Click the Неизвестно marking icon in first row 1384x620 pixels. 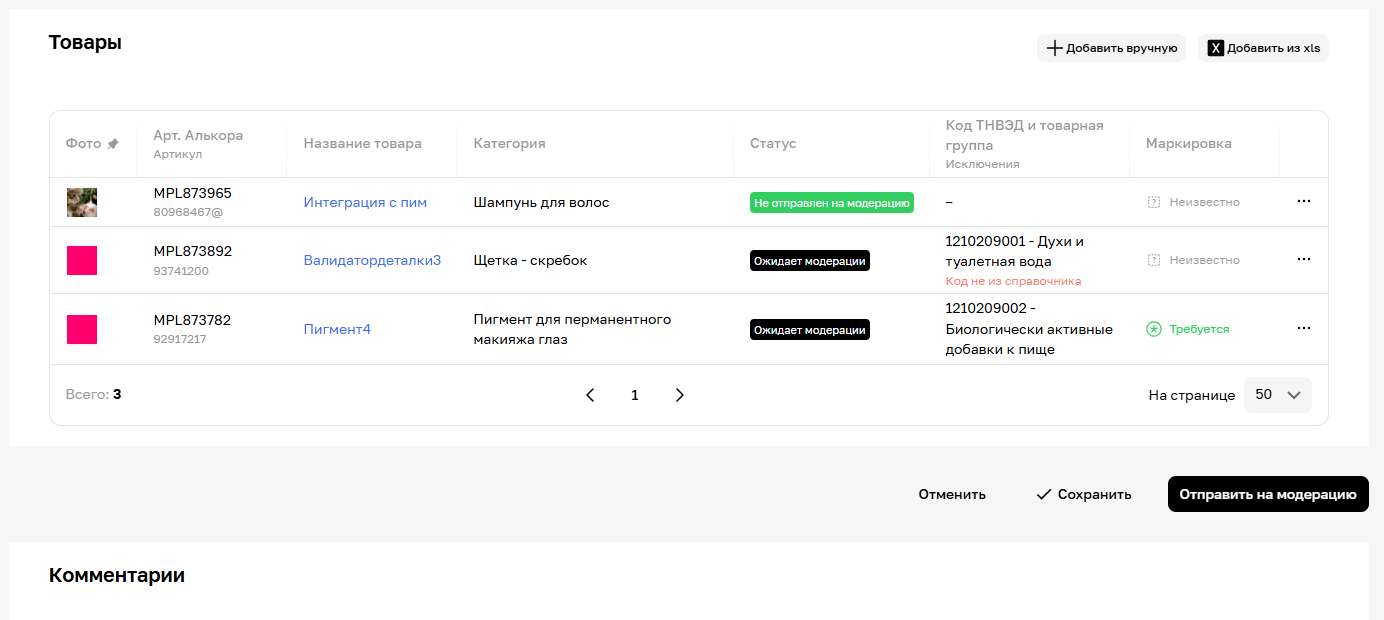pyautogui.click(x=1154, y=202)
